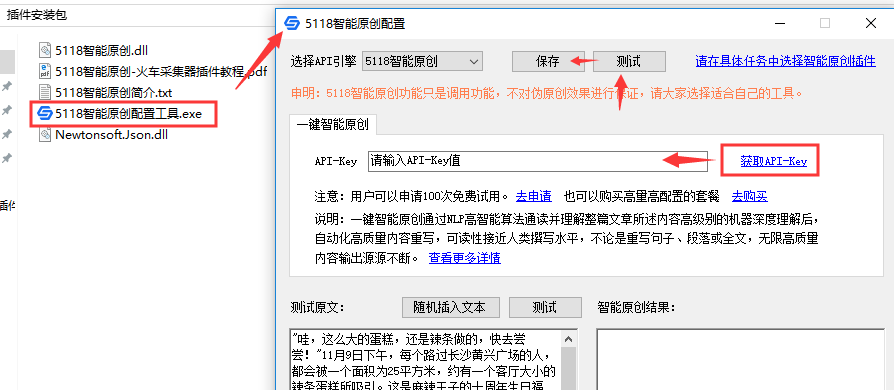This screenshot has height=390, width=894.
Task: Click the orange 申明 disclaimer text
Action: click(547, 93)
